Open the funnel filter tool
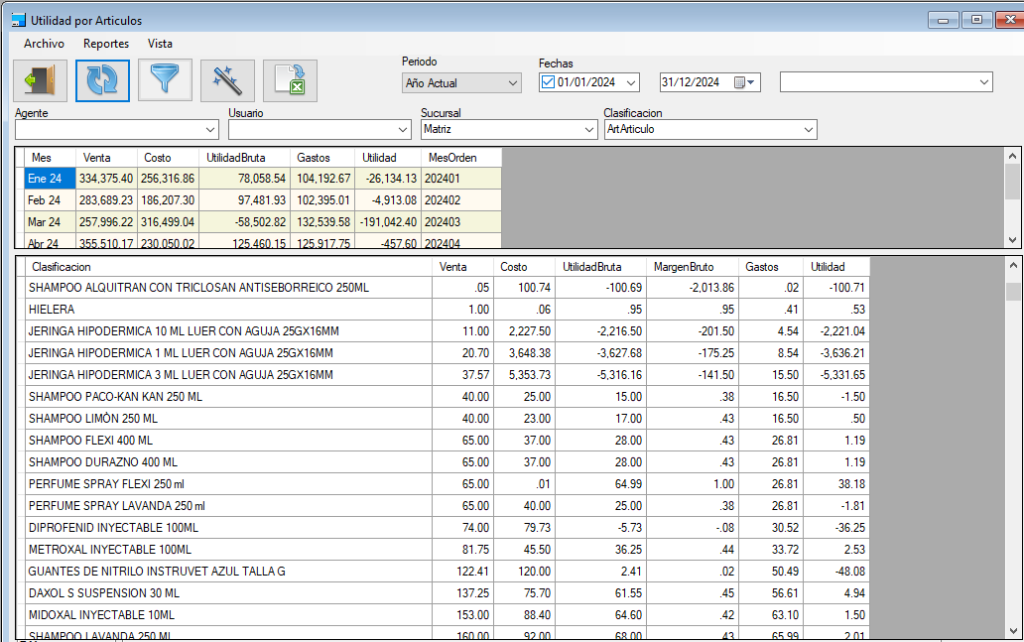The image size is (1024, 642). (x=165, y=81)
